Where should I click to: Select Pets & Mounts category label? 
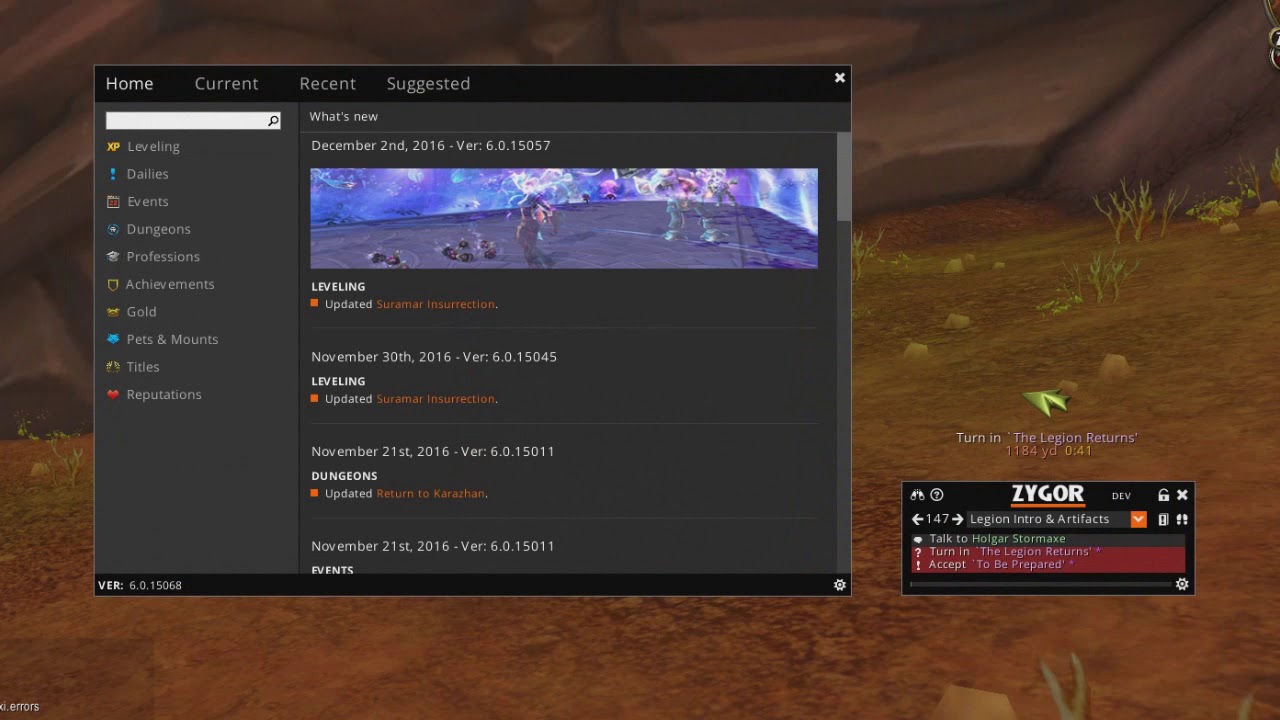(x=172, y=339)
